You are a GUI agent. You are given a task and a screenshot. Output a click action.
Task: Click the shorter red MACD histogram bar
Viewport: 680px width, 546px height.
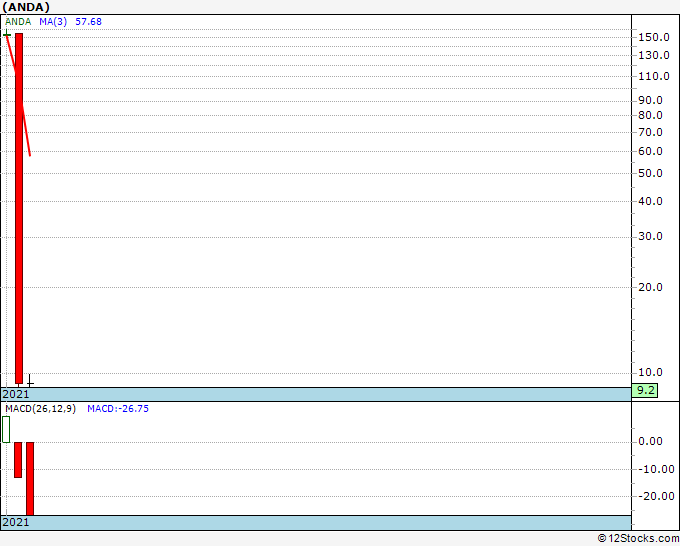[18, 460]
